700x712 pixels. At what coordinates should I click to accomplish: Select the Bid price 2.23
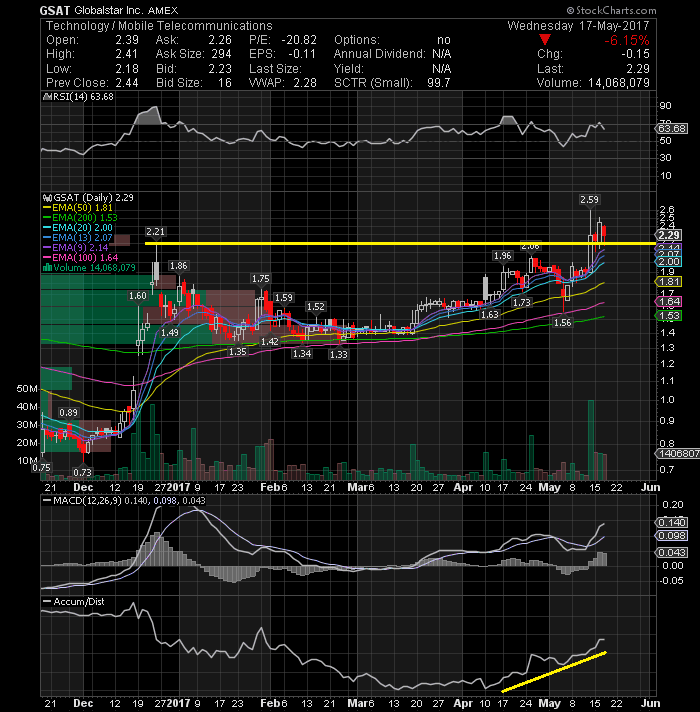[x=220, y=69]
